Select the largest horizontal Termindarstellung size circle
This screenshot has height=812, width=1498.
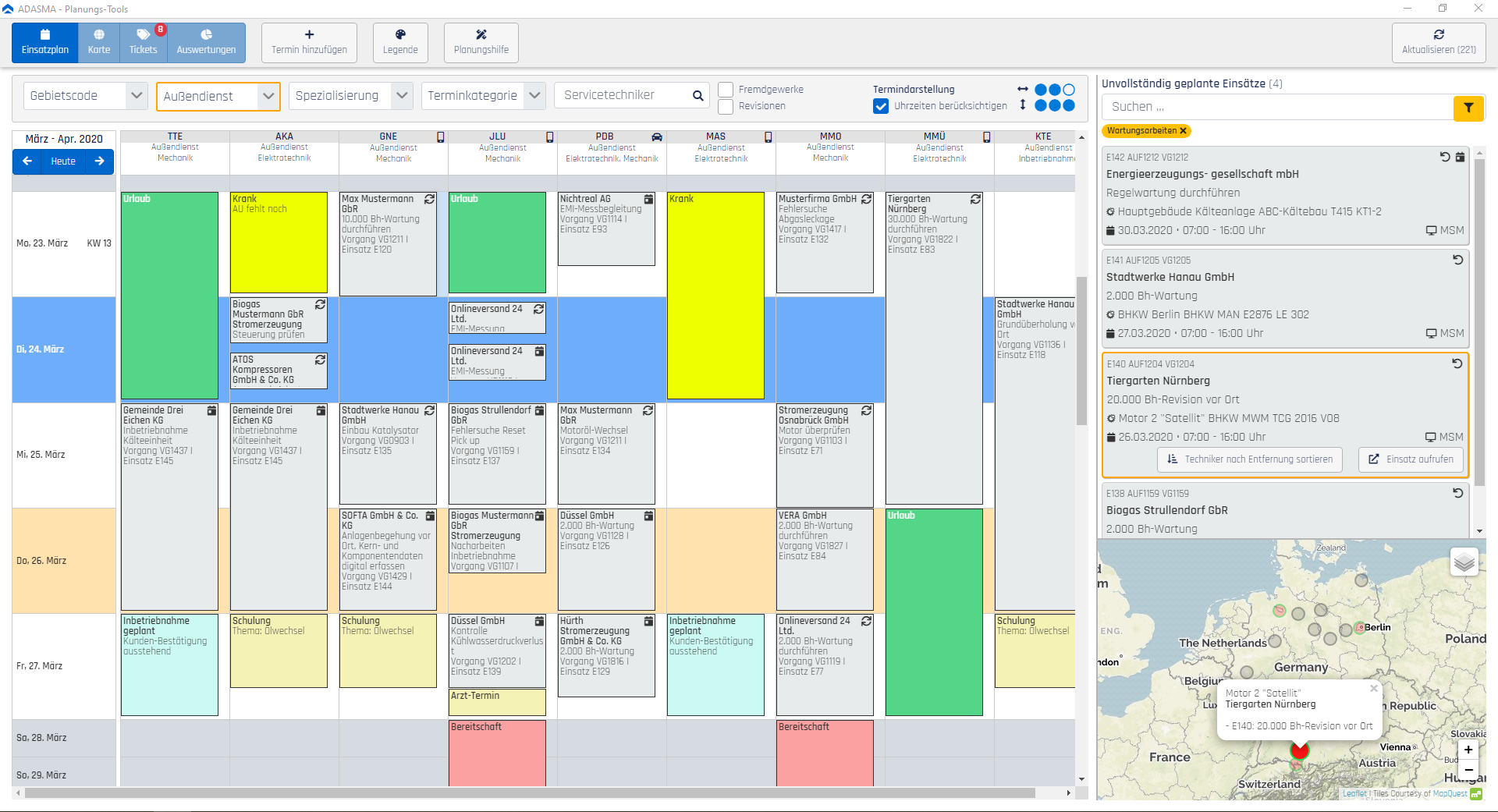[1067, 90]
